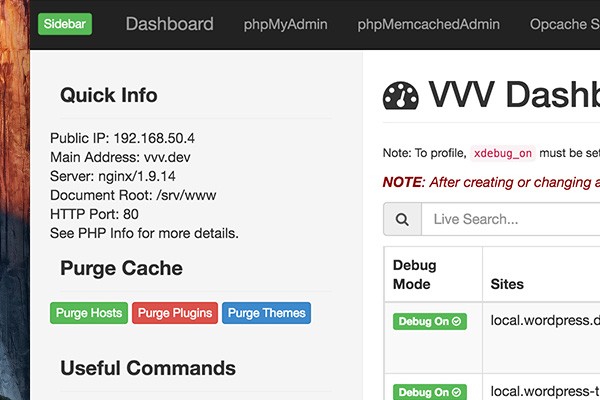Click the magnifier search icon
This screenshot has height=400, width=600.
click(x=402, y=219)
